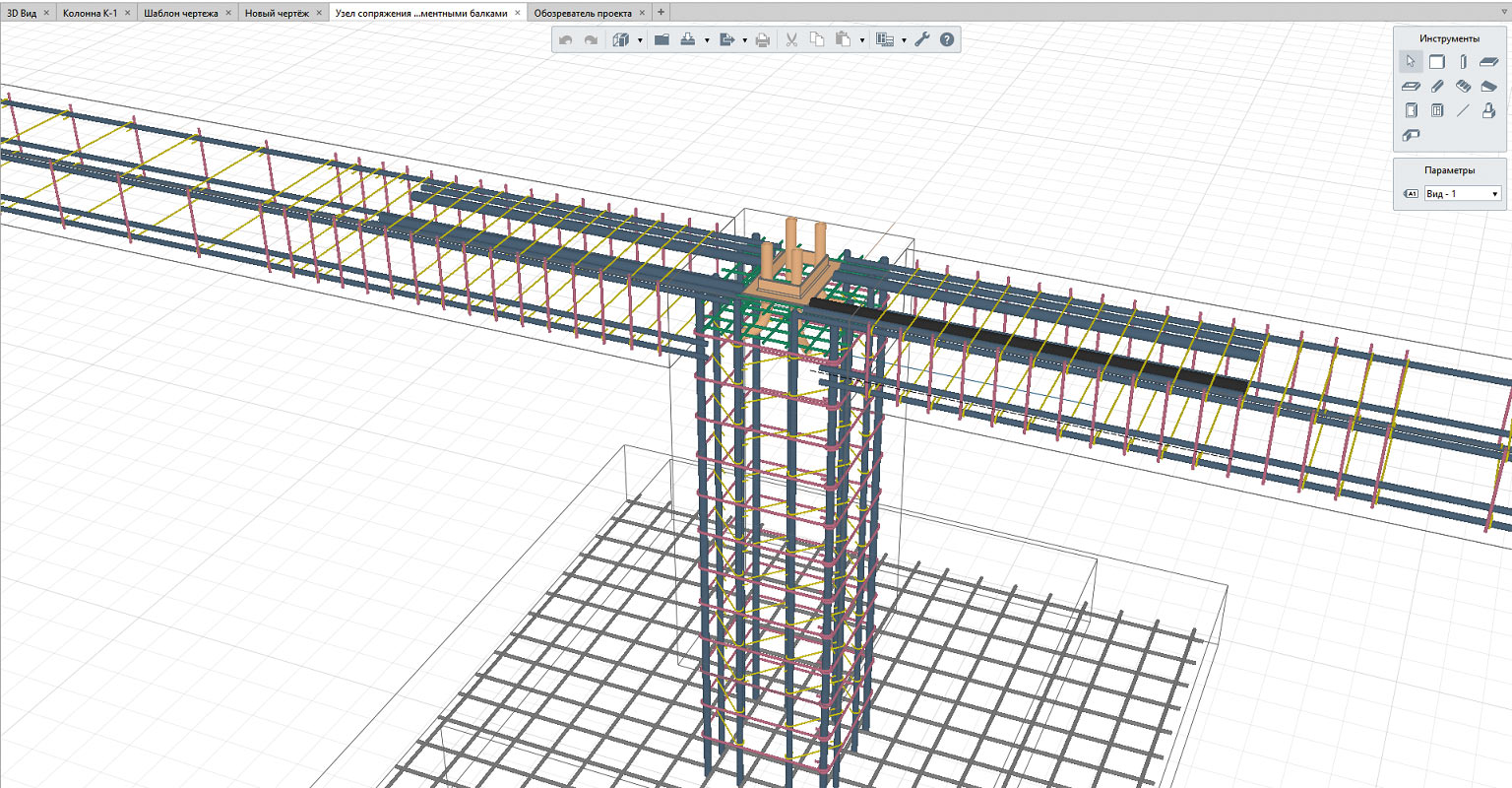Image resolution: width=1512 pixels, height=788 pixels.
Task: Select the column tool in Инструменты
Action: tap(1463, 62)
